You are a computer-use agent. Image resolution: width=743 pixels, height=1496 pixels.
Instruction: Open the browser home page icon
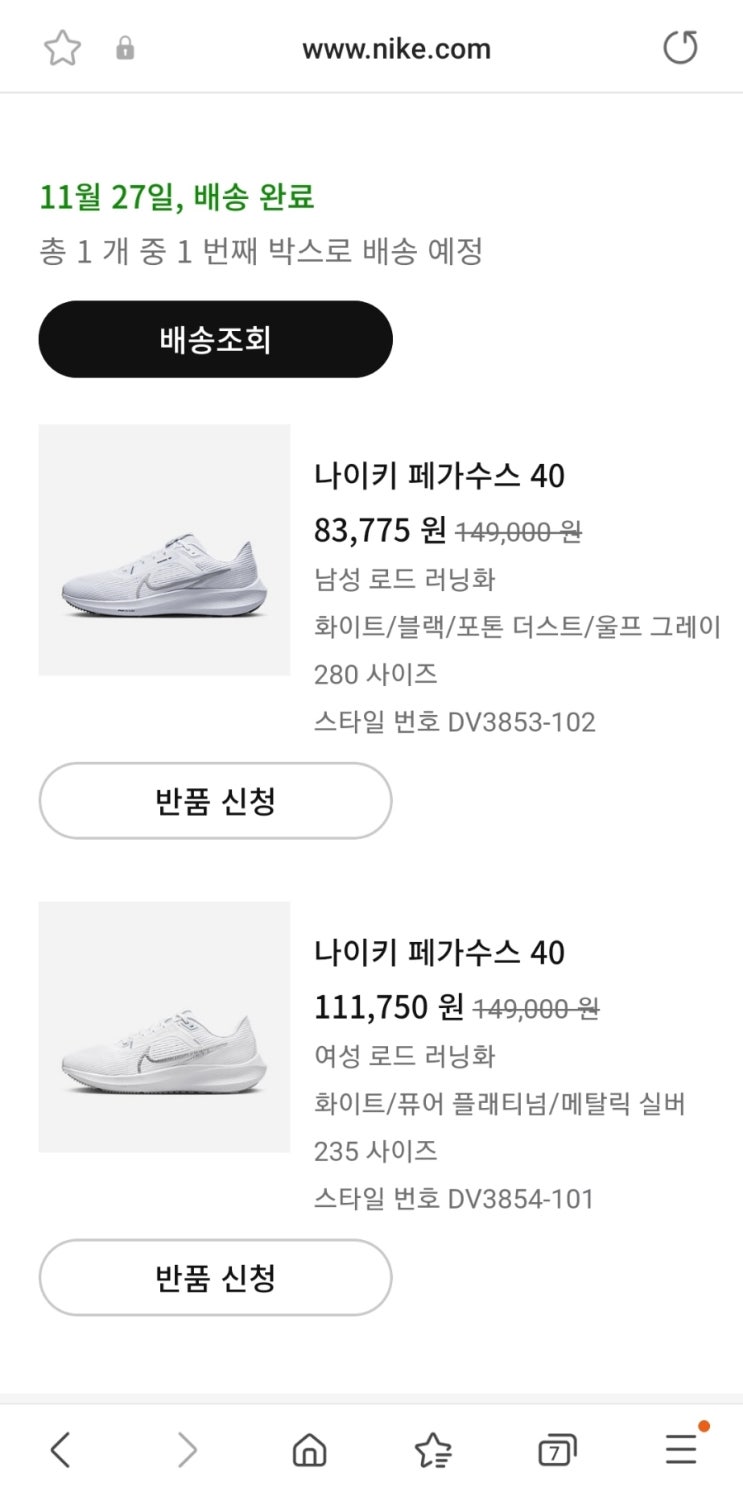click(309, 1449)
